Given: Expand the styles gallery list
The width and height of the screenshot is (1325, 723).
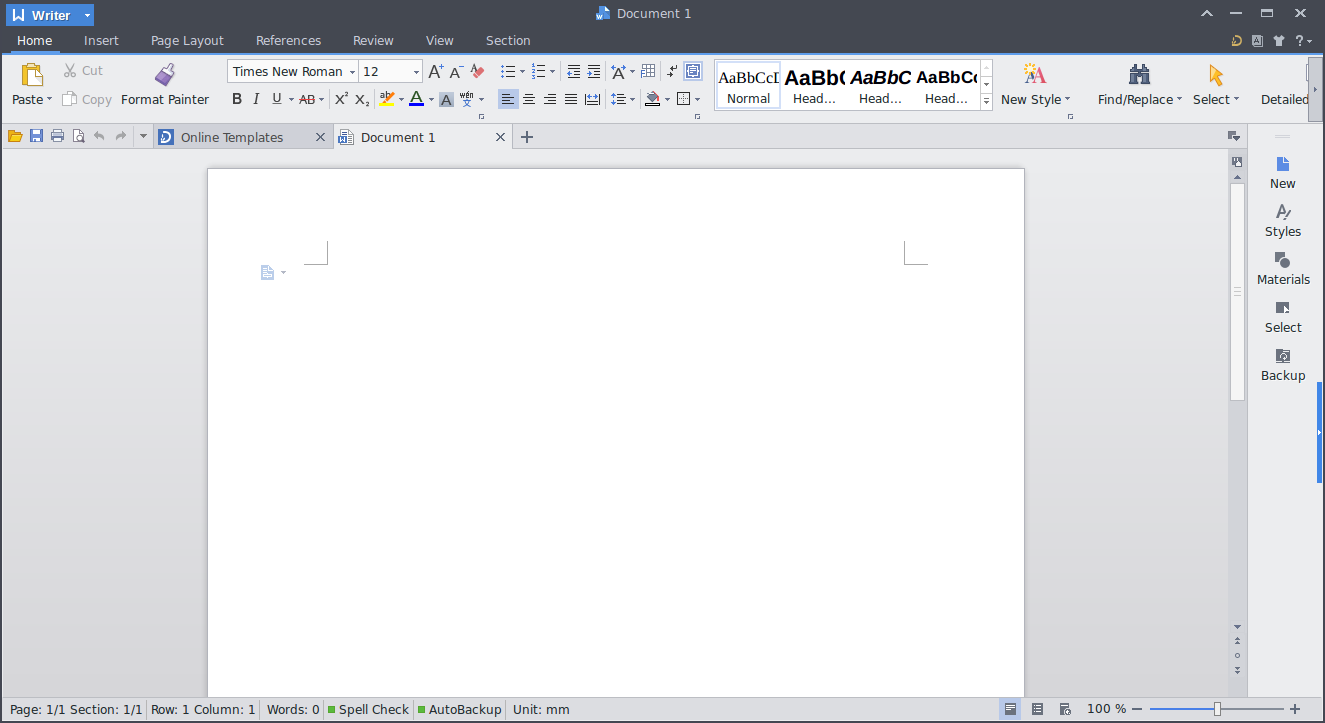Looking at the screenshot, I should 987,101.
